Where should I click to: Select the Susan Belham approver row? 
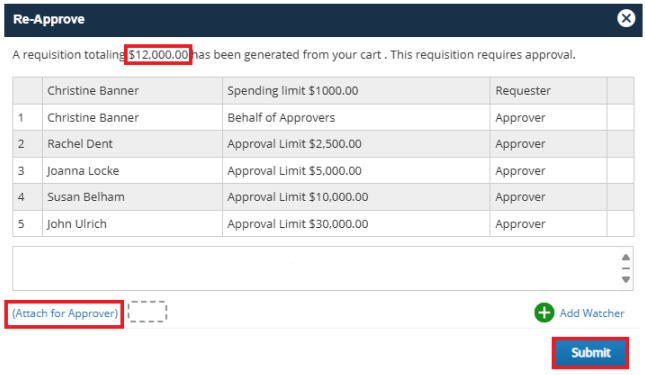click(323, 197)
